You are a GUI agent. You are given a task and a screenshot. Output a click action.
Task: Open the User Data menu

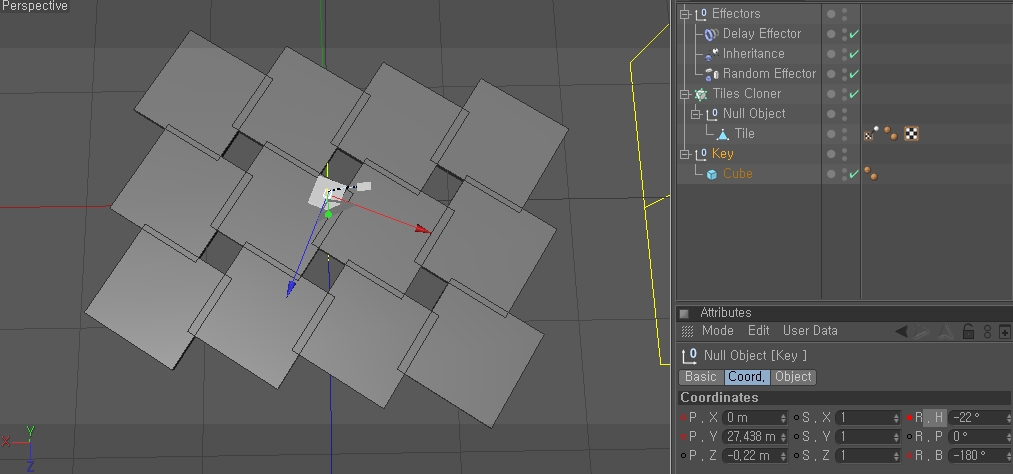coord(810,331)
